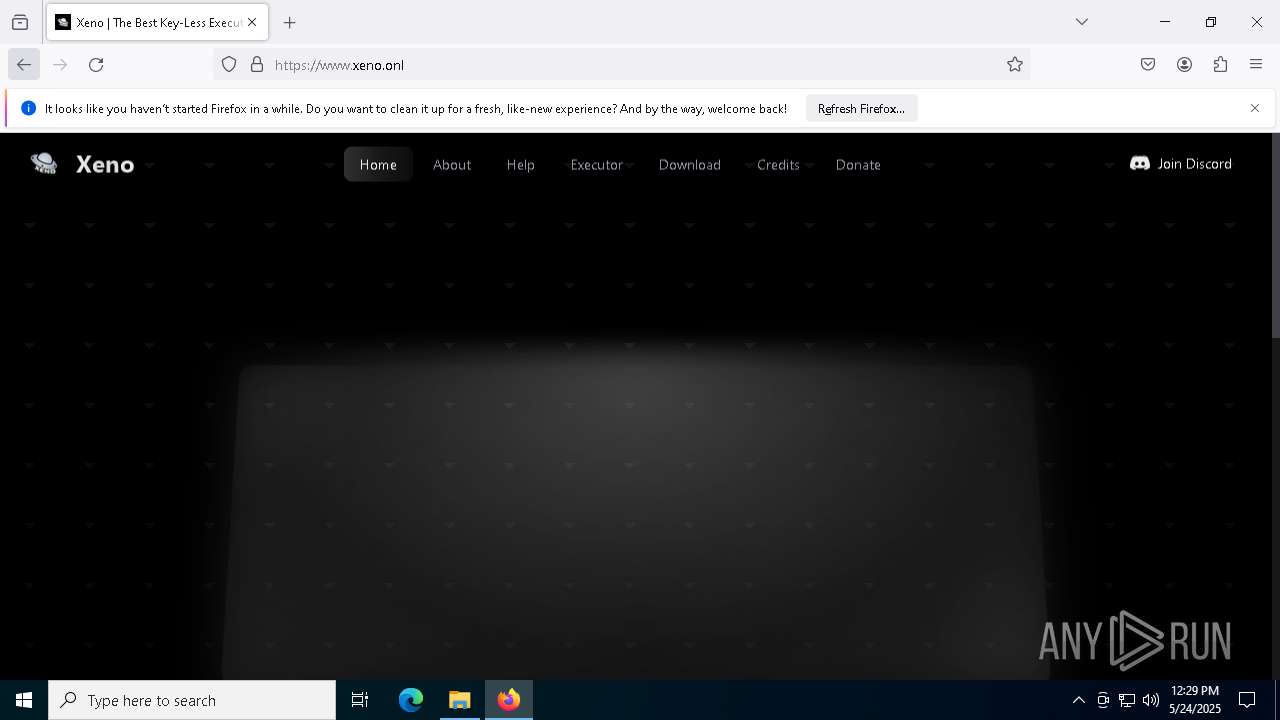Click the Firefox back arrow button
The width and height of the screenshot is (1280, 720).
(x=24, y=65)
